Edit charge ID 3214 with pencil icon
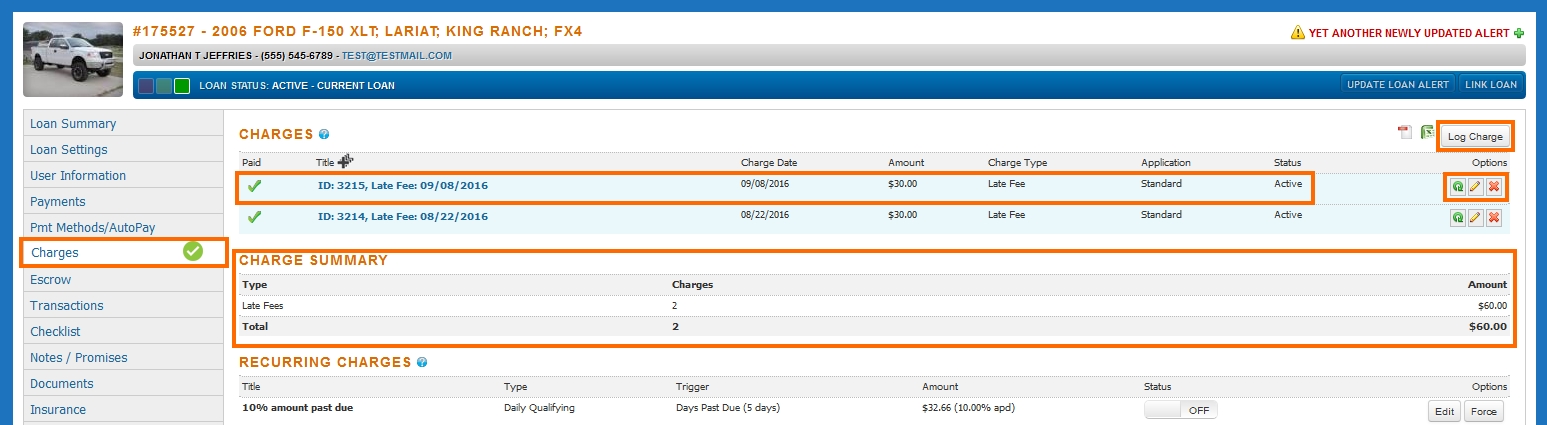The image size is (1547, 425). coord(1476,217)
